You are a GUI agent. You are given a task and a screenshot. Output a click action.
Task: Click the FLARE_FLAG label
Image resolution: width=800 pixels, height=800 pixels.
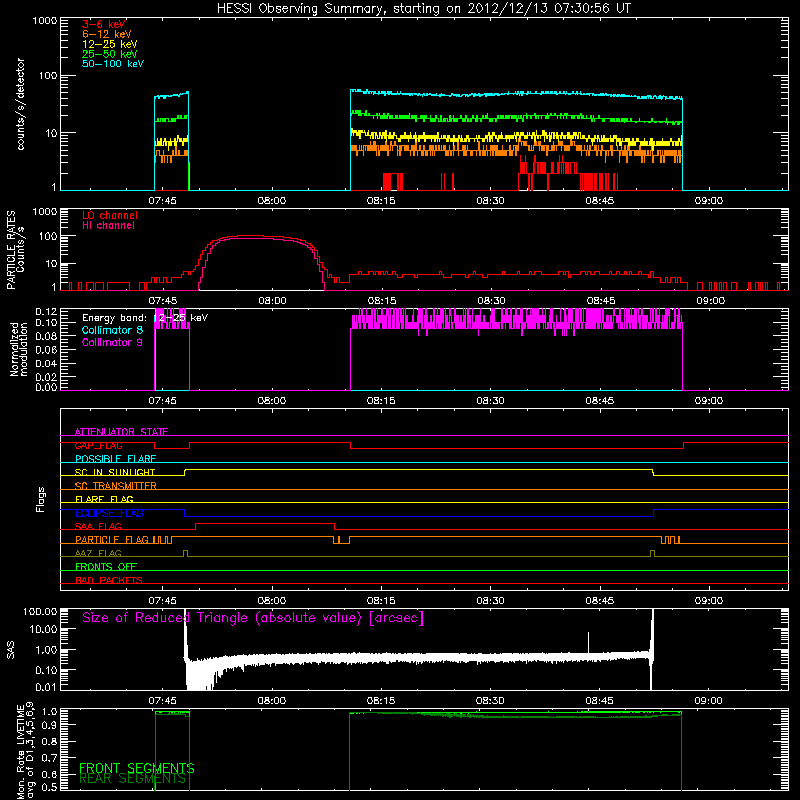coord(104,499)
